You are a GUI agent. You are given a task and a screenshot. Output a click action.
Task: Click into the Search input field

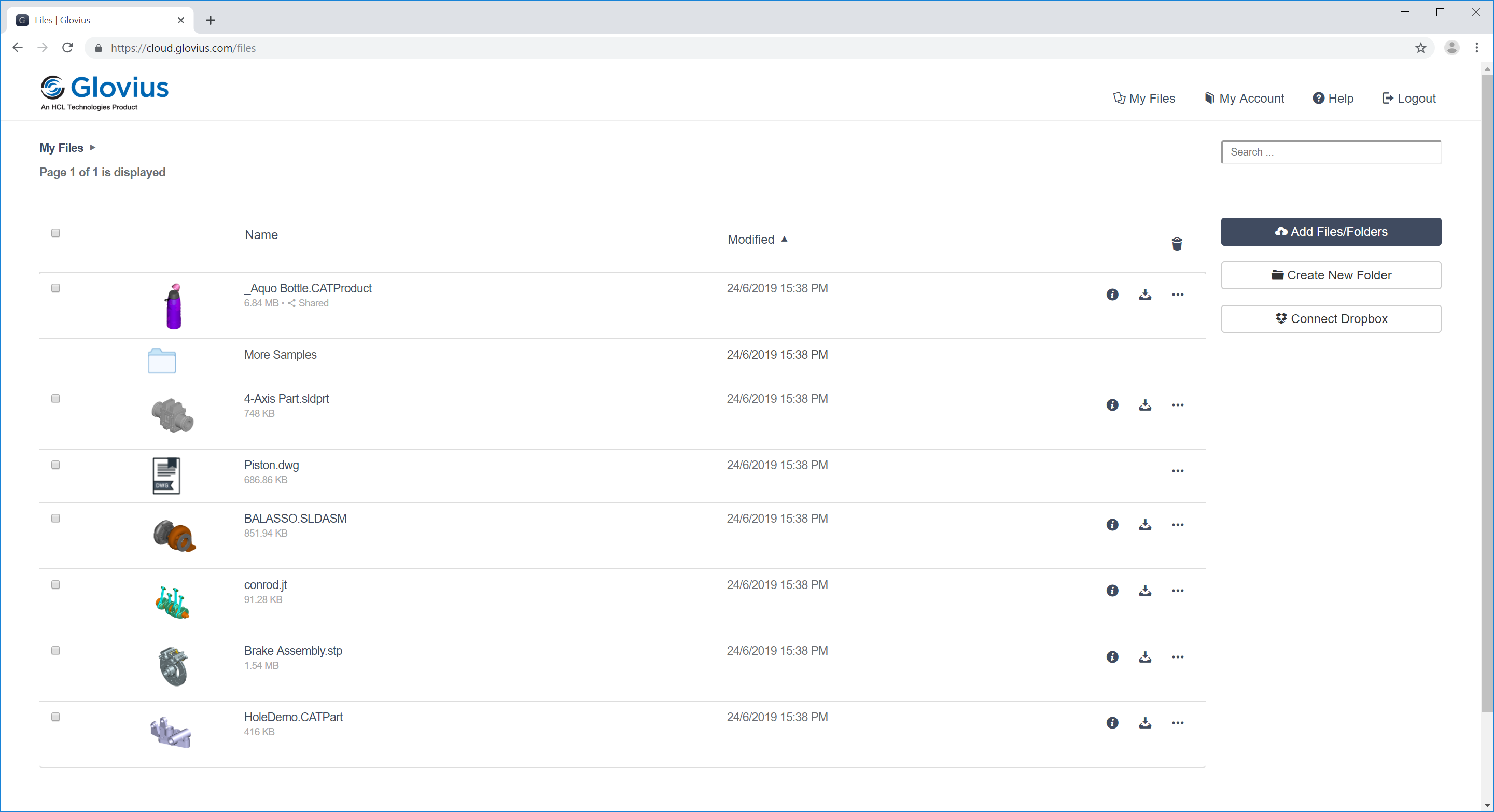pos(1331,152)
